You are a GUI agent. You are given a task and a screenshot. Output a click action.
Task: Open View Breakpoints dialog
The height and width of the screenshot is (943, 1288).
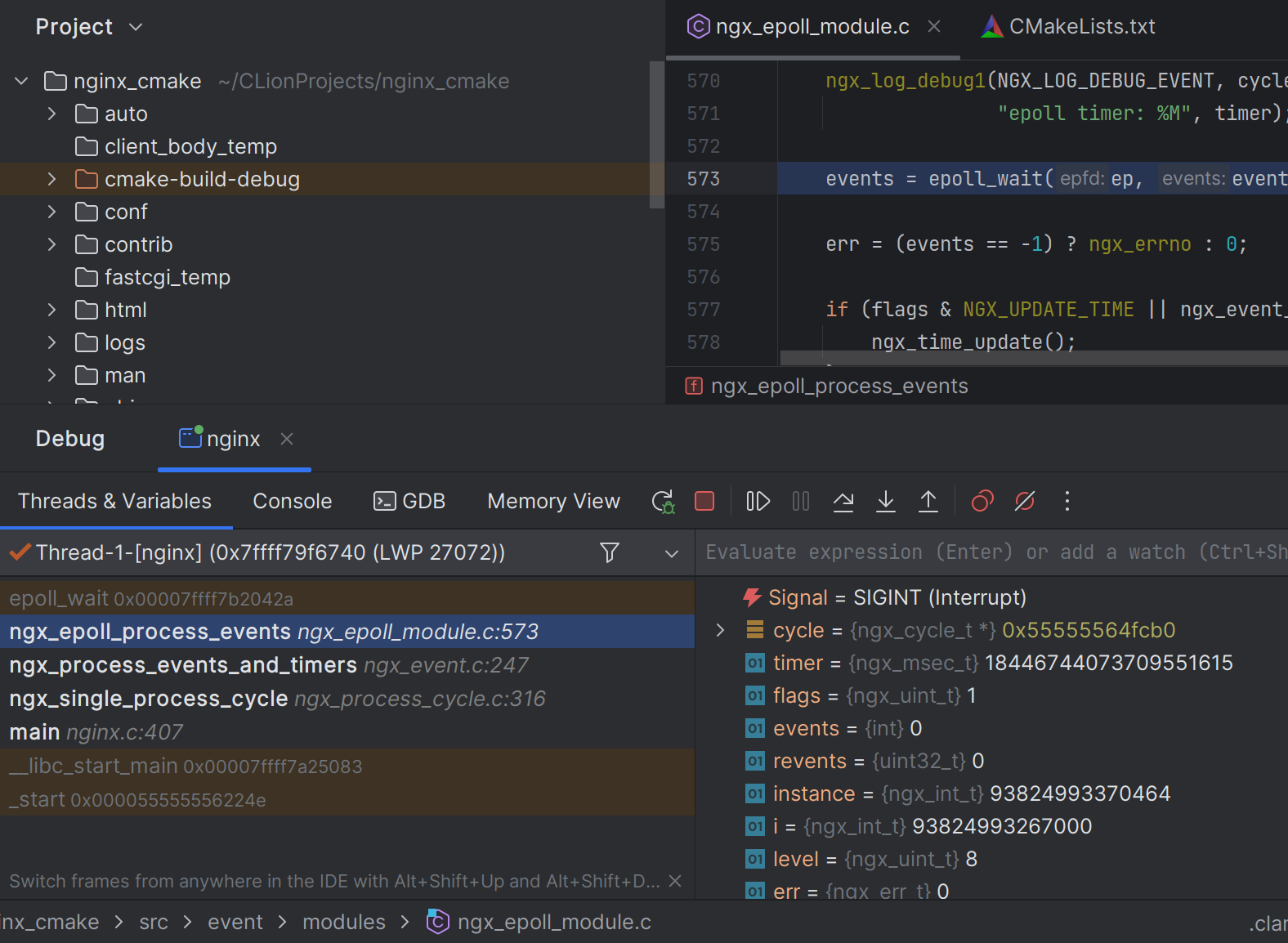(982, 501)
